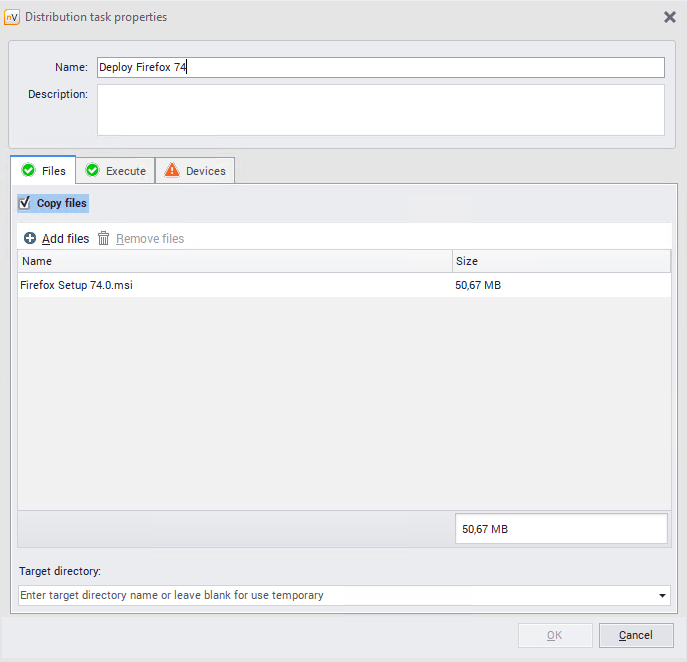Viewport: 687px width, 662px height.
Task: Click into the Description text area
Action: tap(381, 110)
